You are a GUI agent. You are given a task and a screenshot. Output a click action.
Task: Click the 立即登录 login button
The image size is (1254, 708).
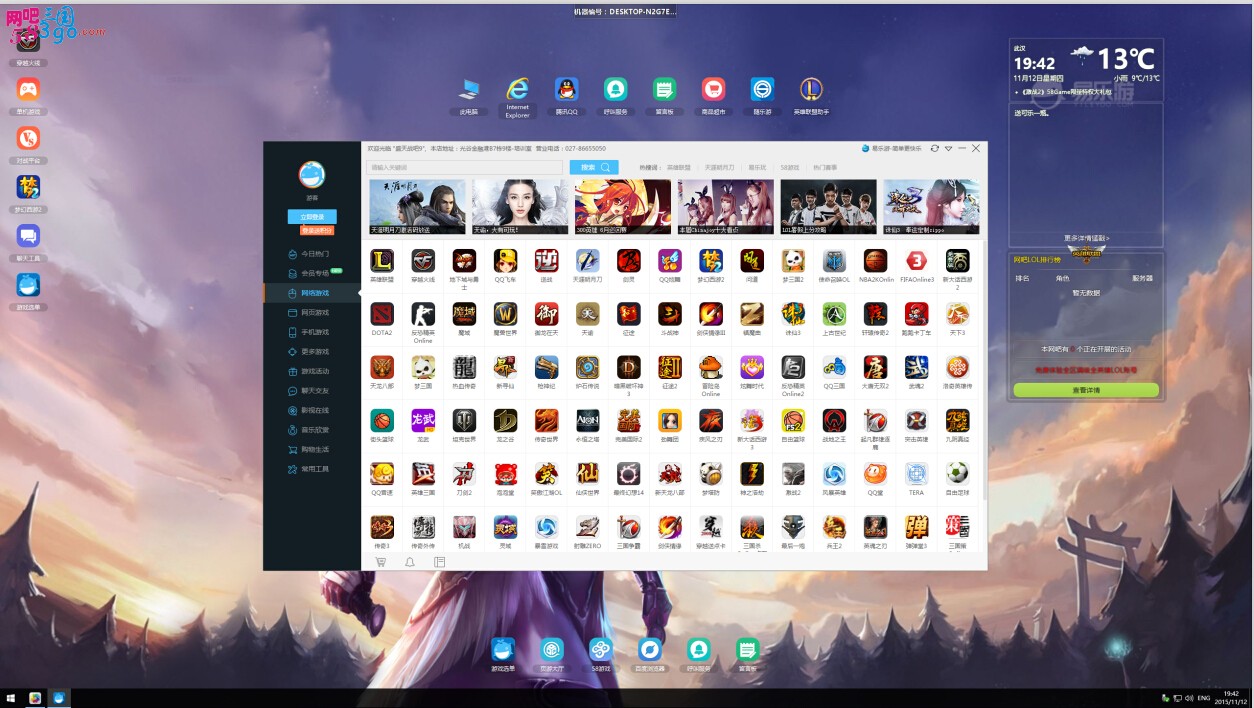[x=312, y=216]
